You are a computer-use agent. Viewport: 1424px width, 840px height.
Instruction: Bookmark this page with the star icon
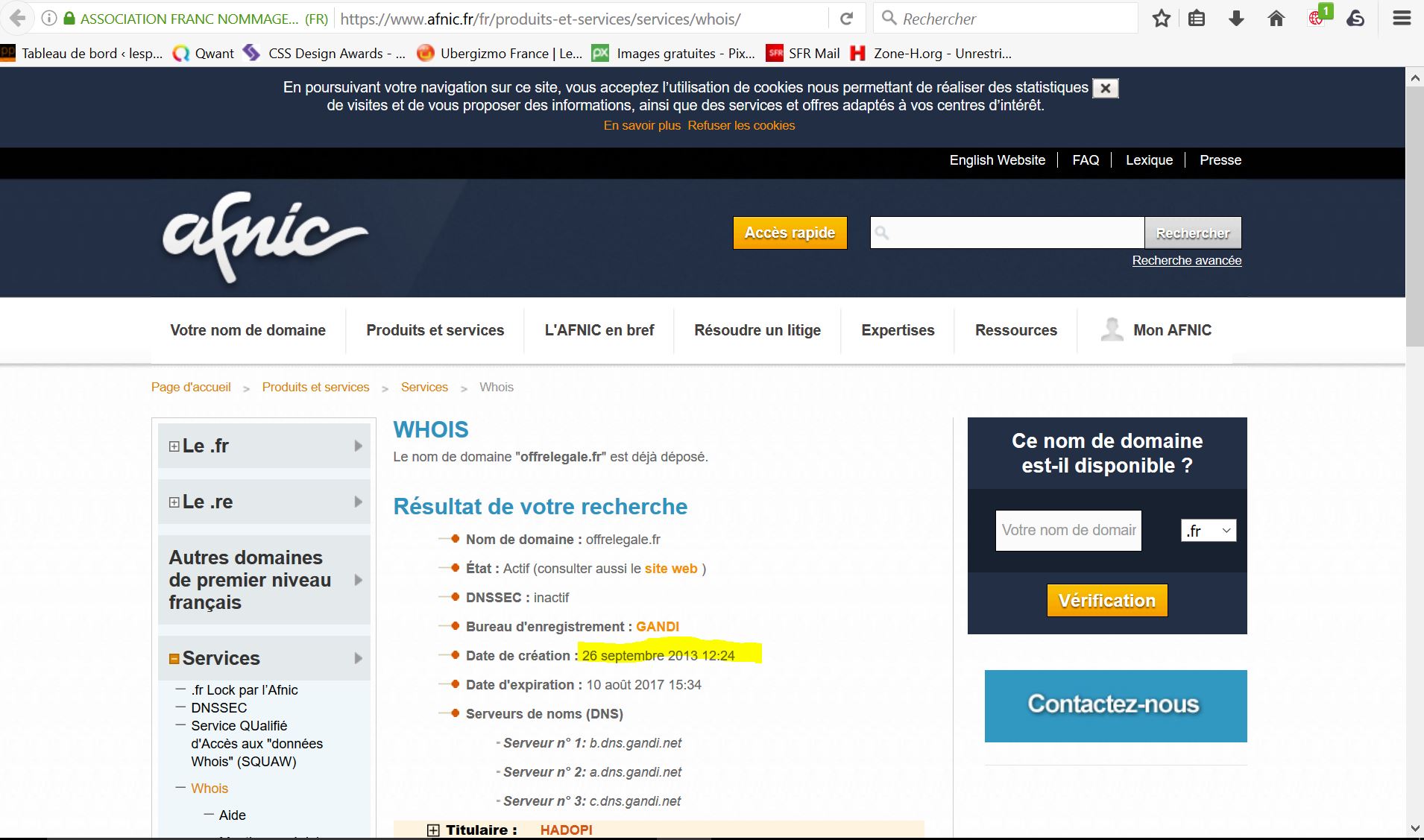tap(1161, 19)
